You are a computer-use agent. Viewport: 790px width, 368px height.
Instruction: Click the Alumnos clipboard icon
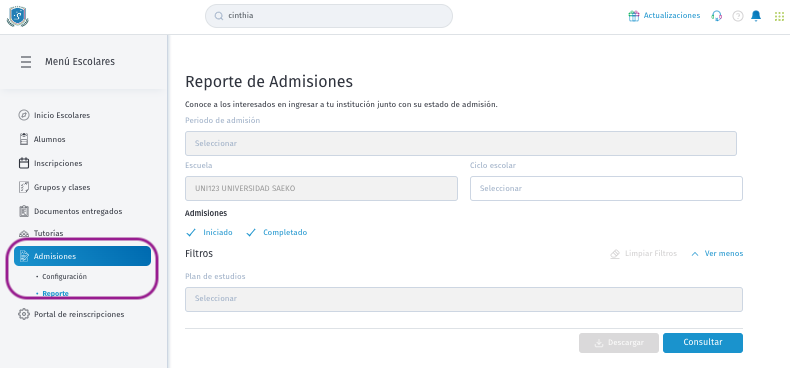(24, 139)
